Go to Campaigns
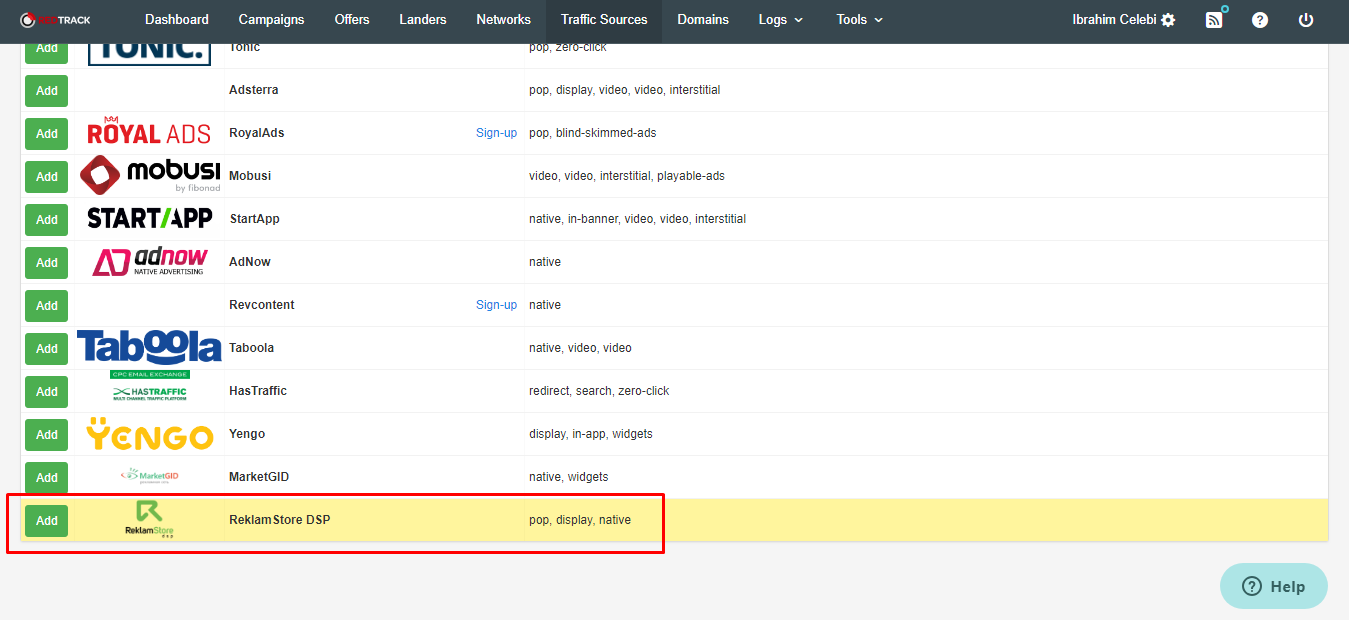This screenshot has height=620, width=1349. pos(271,20)
